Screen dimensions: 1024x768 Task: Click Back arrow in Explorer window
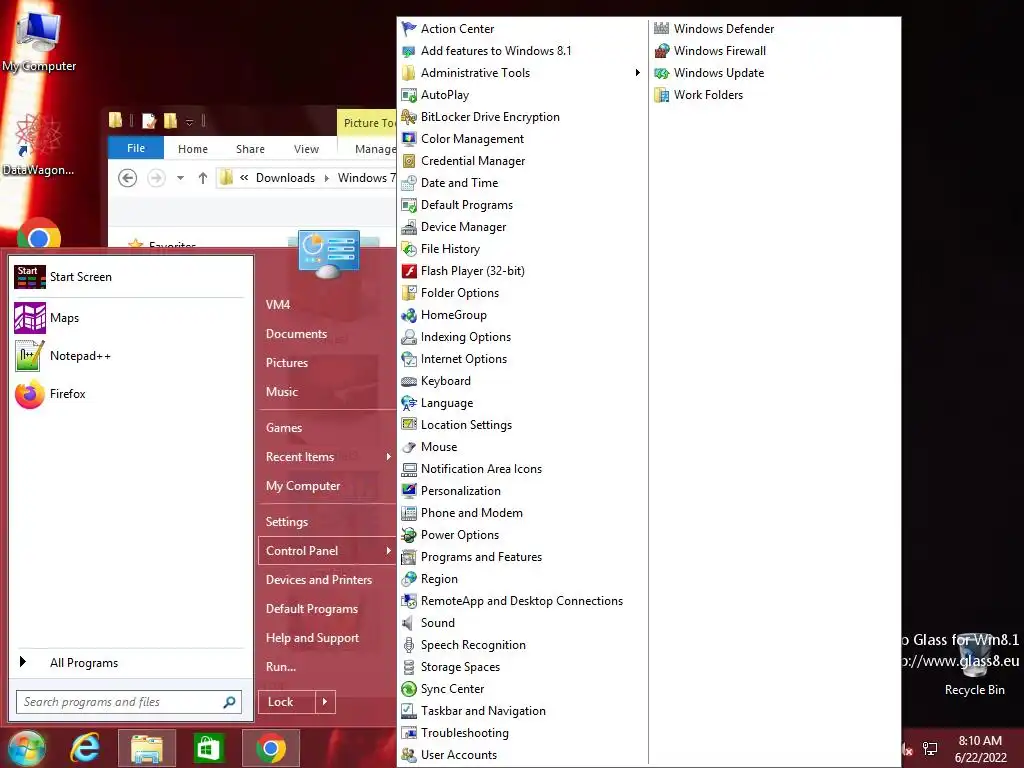pyautogui.click(x=128, y=178)
